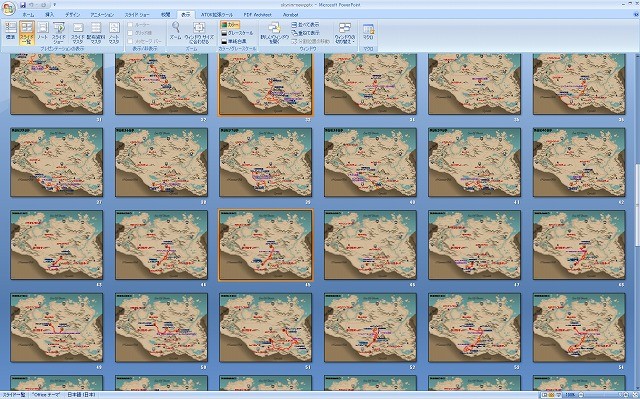The width and height of the screenshot is (640, 399).
Task: Expand the Switch Windows (ウィンドウの切り替え) dropdown
Action: point(345,33)
